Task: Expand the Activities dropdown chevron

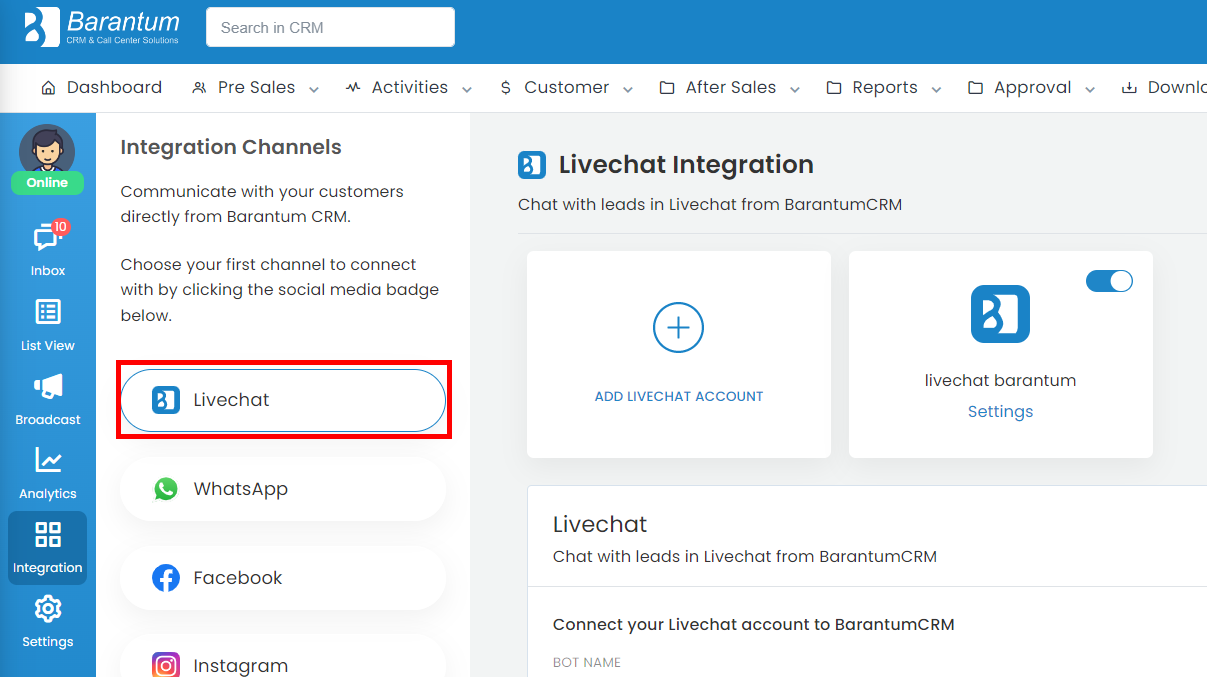Action: [x=467, y=89]
